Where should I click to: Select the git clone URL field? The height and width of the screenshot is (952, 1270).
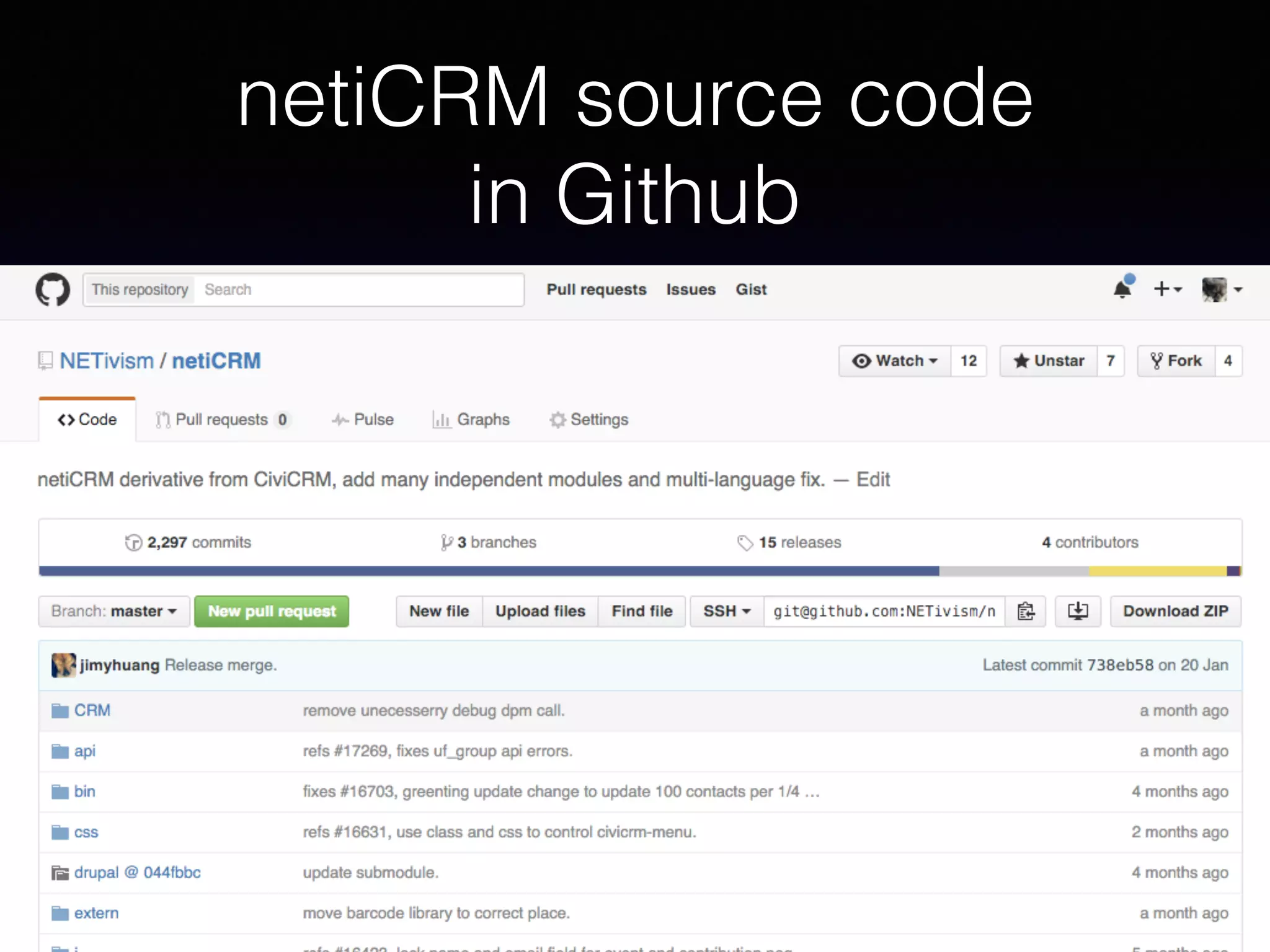pyautogui.click(x=884, y=612)
